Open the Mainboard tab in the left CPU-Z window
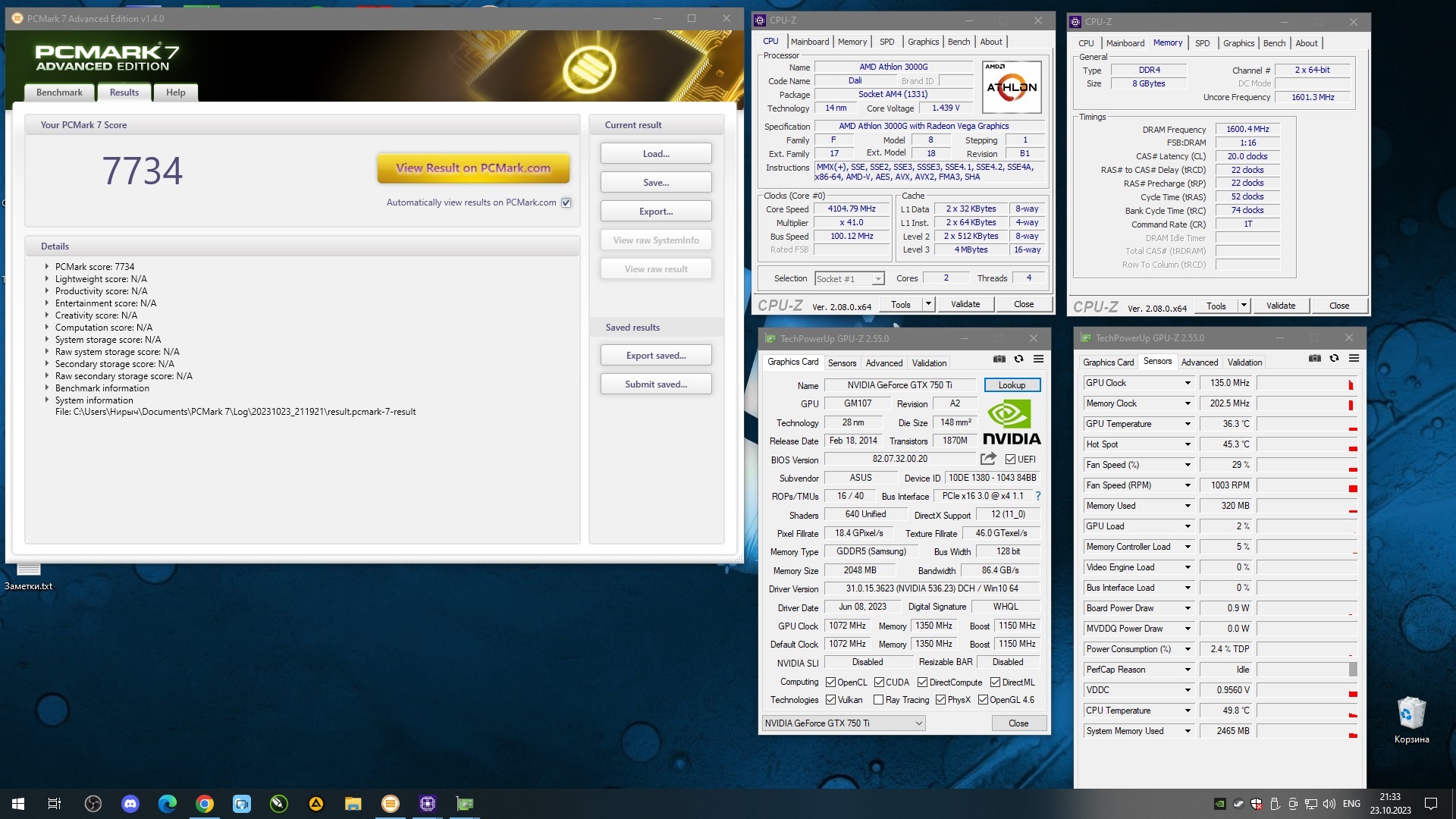 click(x=810, y=42)
